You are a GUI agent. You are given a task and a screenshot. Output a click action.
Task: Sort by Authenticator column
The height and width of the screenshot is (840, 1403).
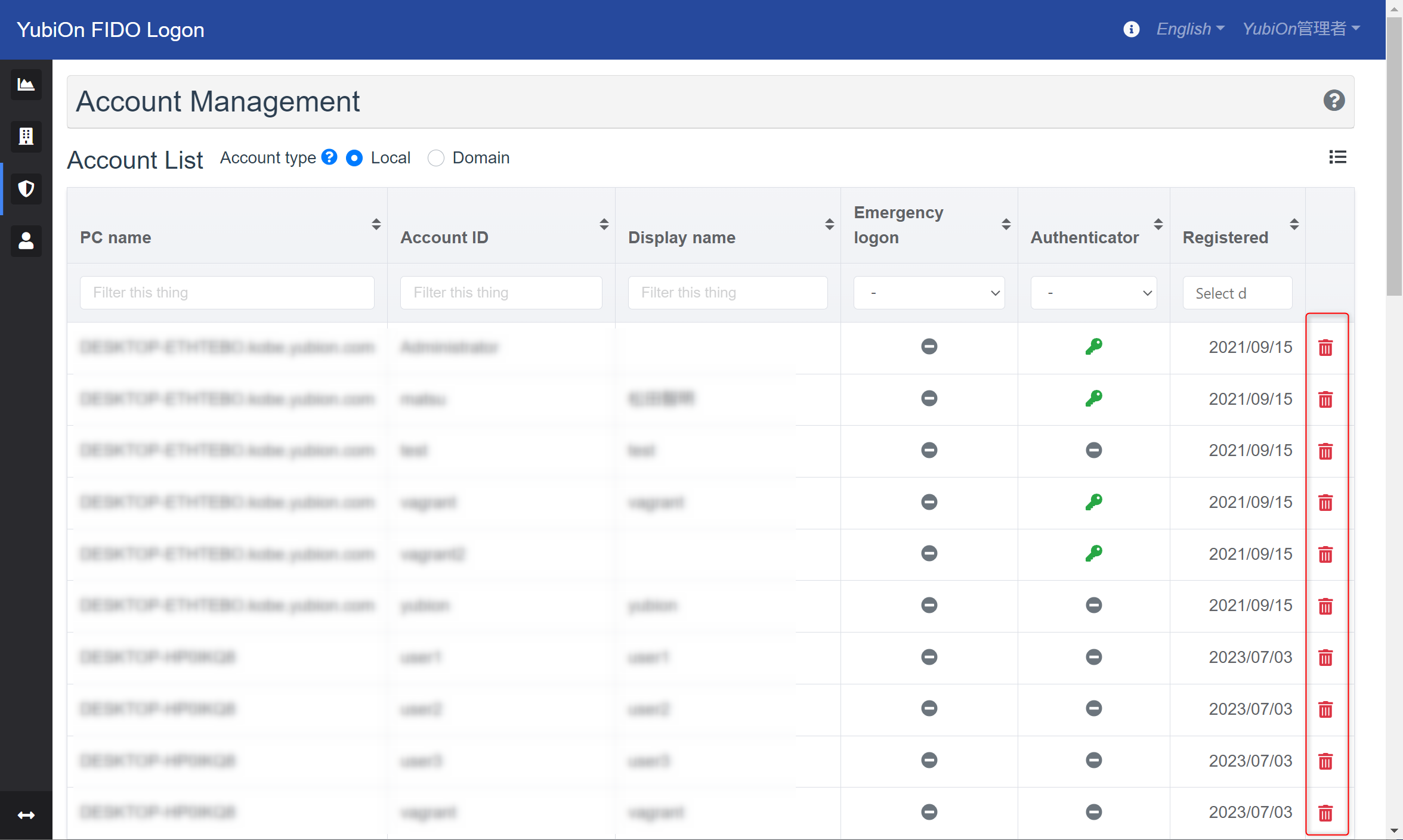(x=1158, y=225)
